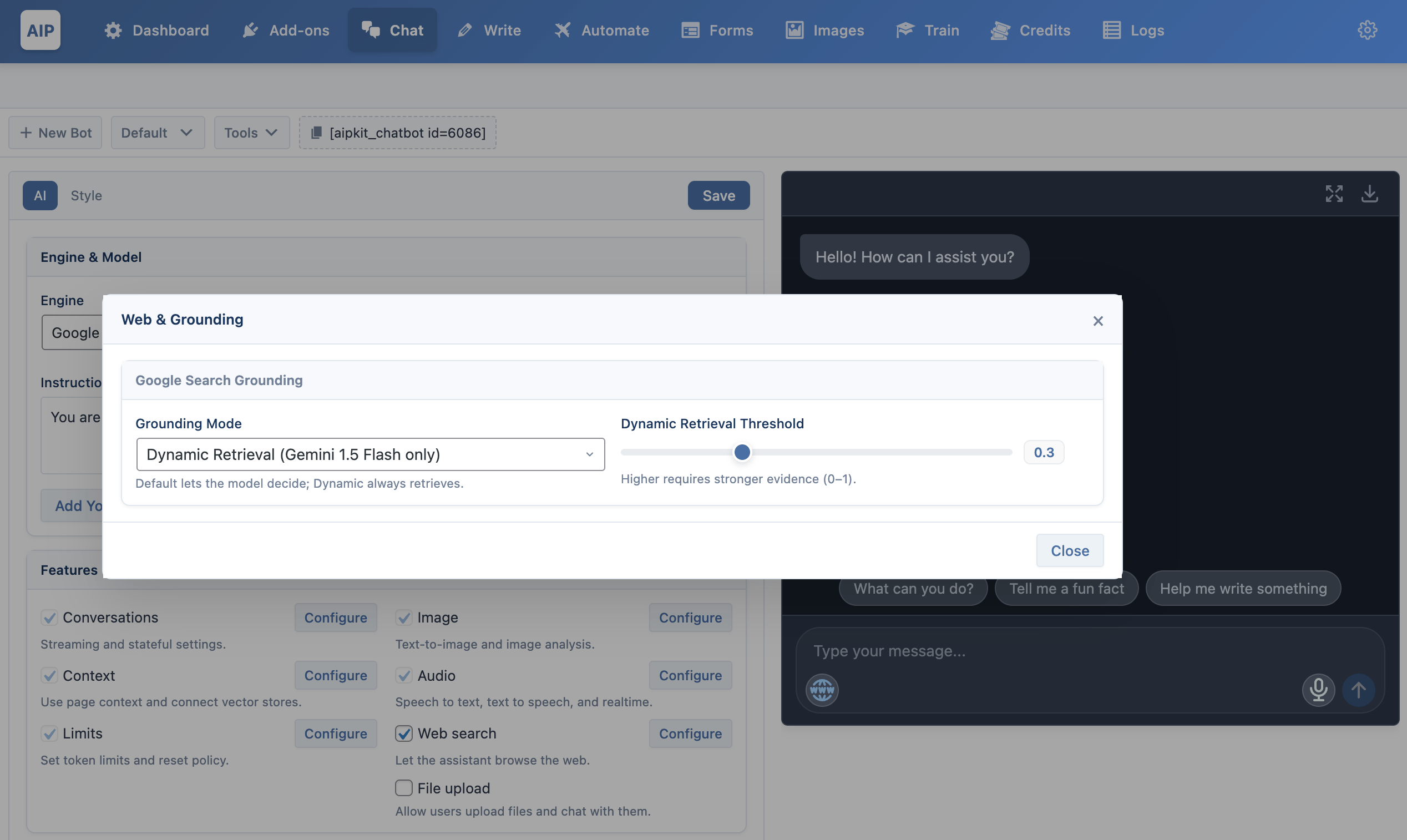Open settings via top-right gear icon

tap(1367, 30)
